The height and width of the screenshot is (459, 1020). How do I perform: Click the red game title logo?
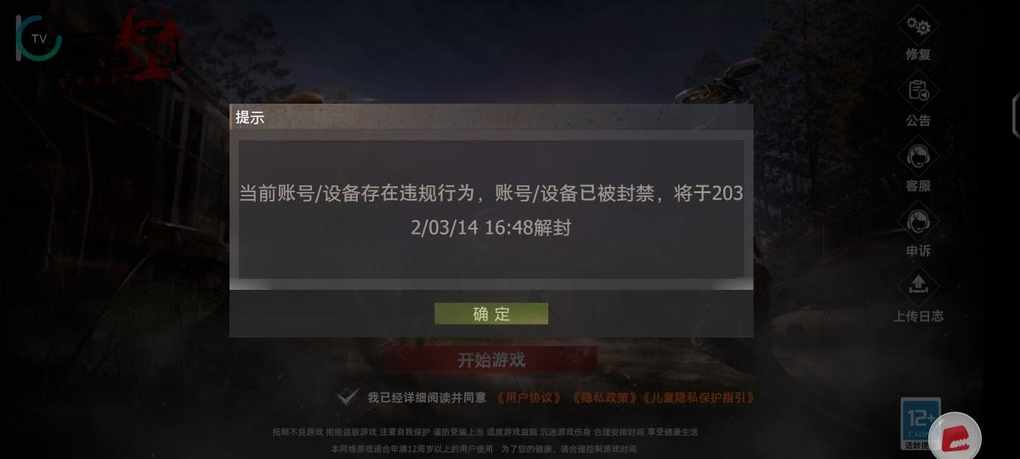pyautogui.click(x=148, y=42)
